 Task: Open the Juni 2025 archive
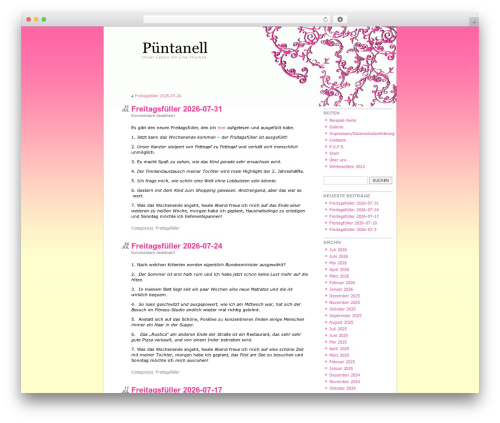point(338,335)
